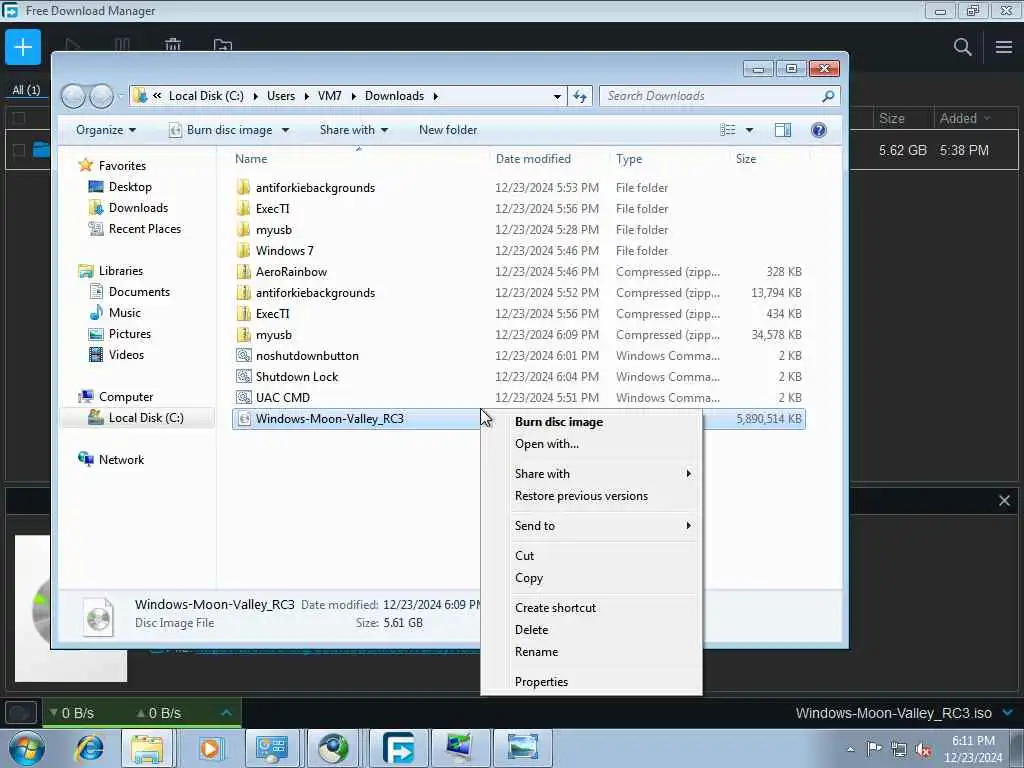Go back in Explorer navigation
1024x768 pixels.
73,96
